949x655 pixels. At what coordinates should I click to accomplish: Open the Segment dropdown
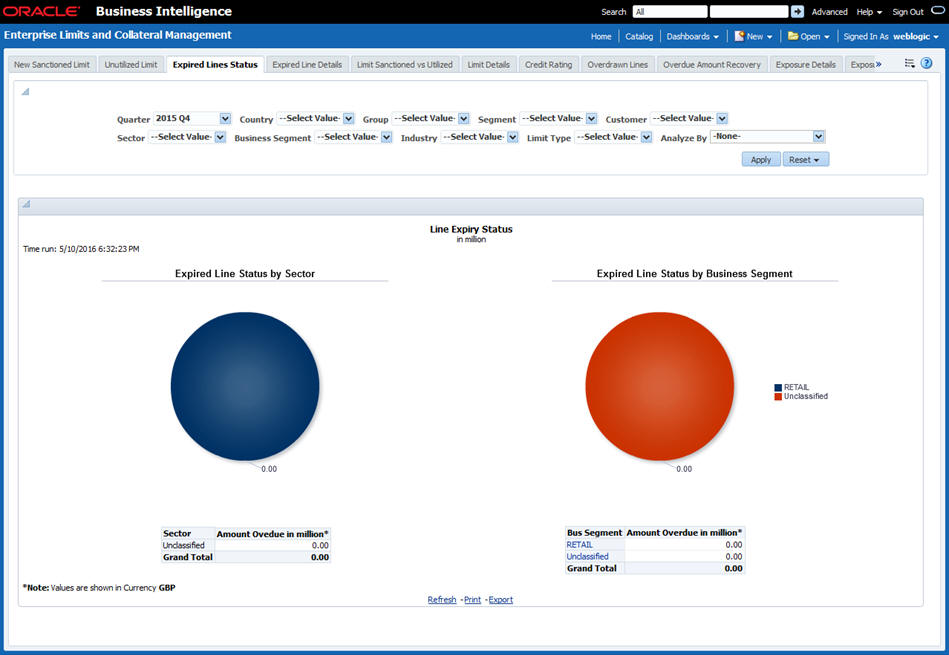(x=591, y=119)
